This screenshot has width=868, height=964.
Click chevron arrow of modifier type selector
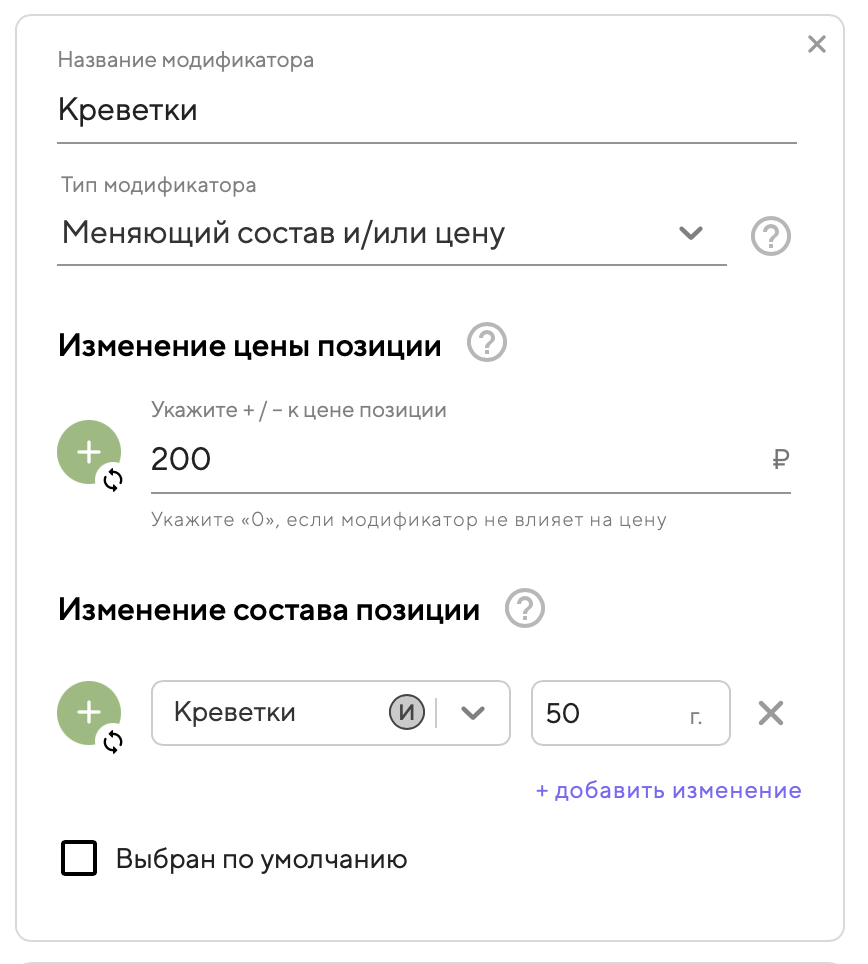[x=690, y=234]
